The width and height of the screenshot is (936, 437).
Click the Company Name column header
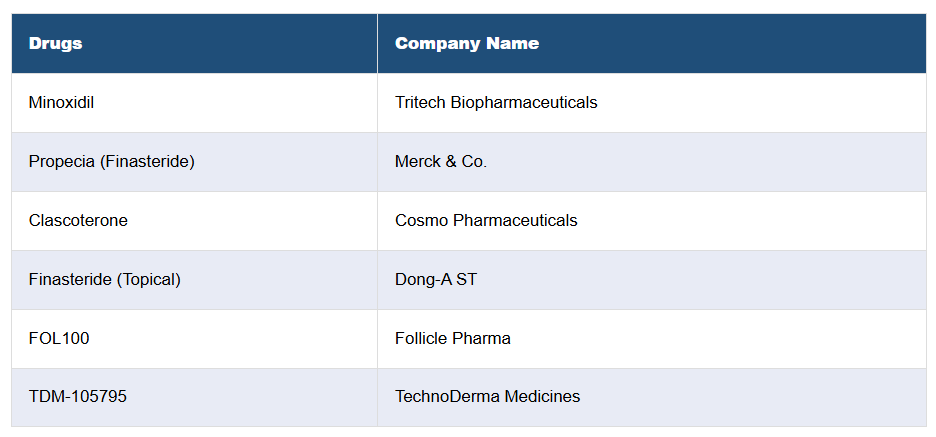467,44
